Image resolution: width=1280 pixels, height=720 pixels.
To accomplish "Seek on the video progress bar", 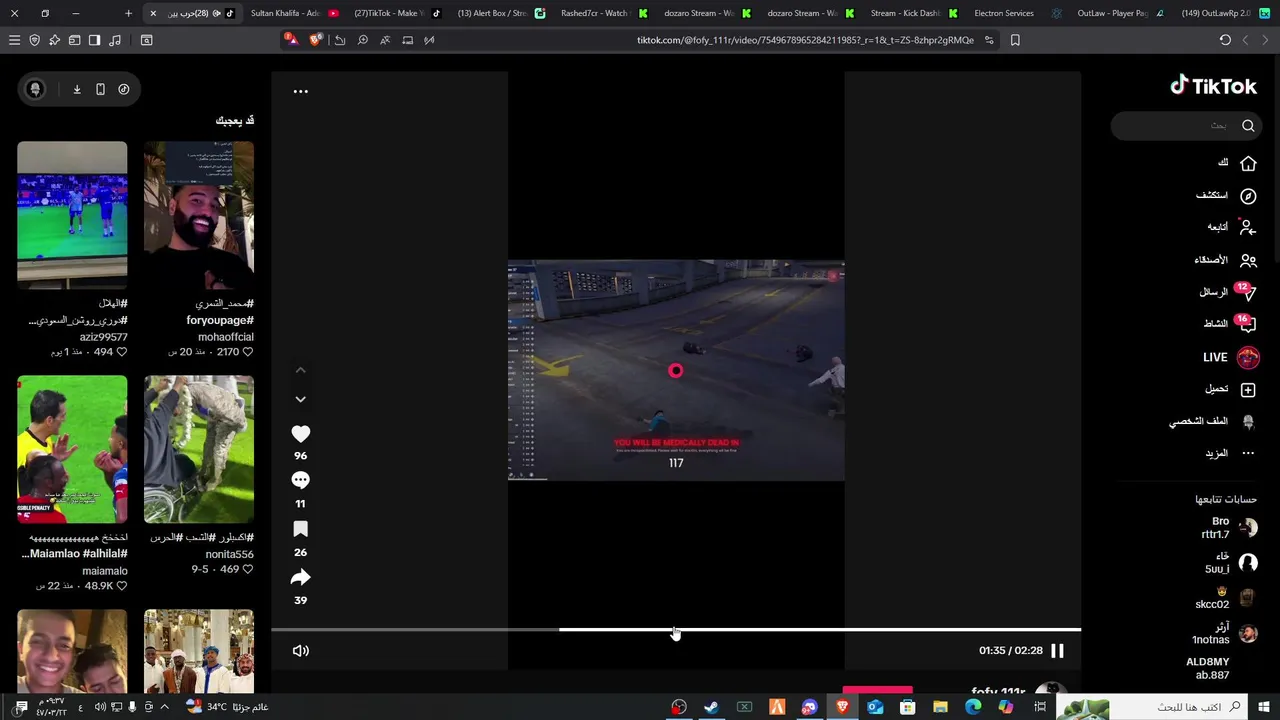I will pos(676,630).
